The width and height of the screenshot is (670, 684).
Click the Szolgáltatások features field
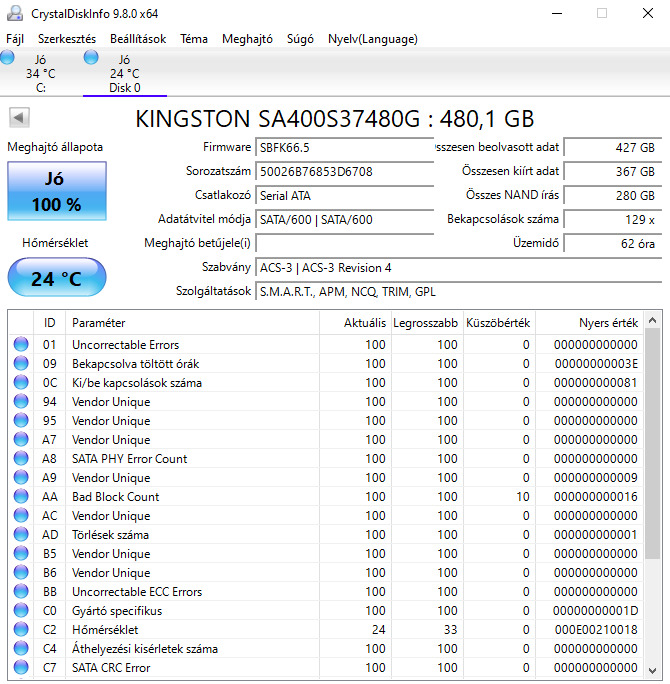tap(458, 291)
